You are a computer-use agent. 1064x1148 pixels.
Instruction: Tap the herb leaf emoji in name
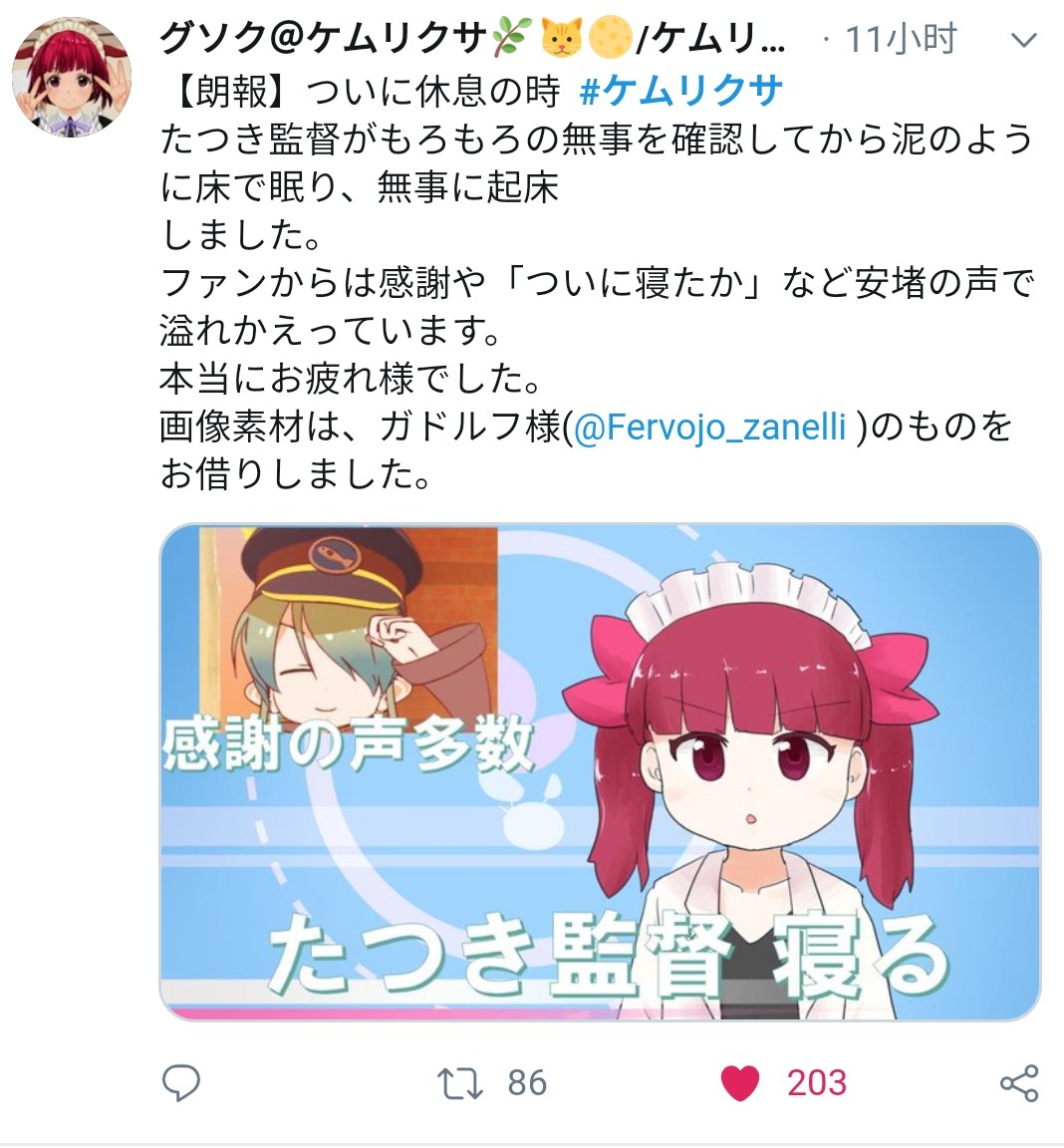click(x=512, y=38)
